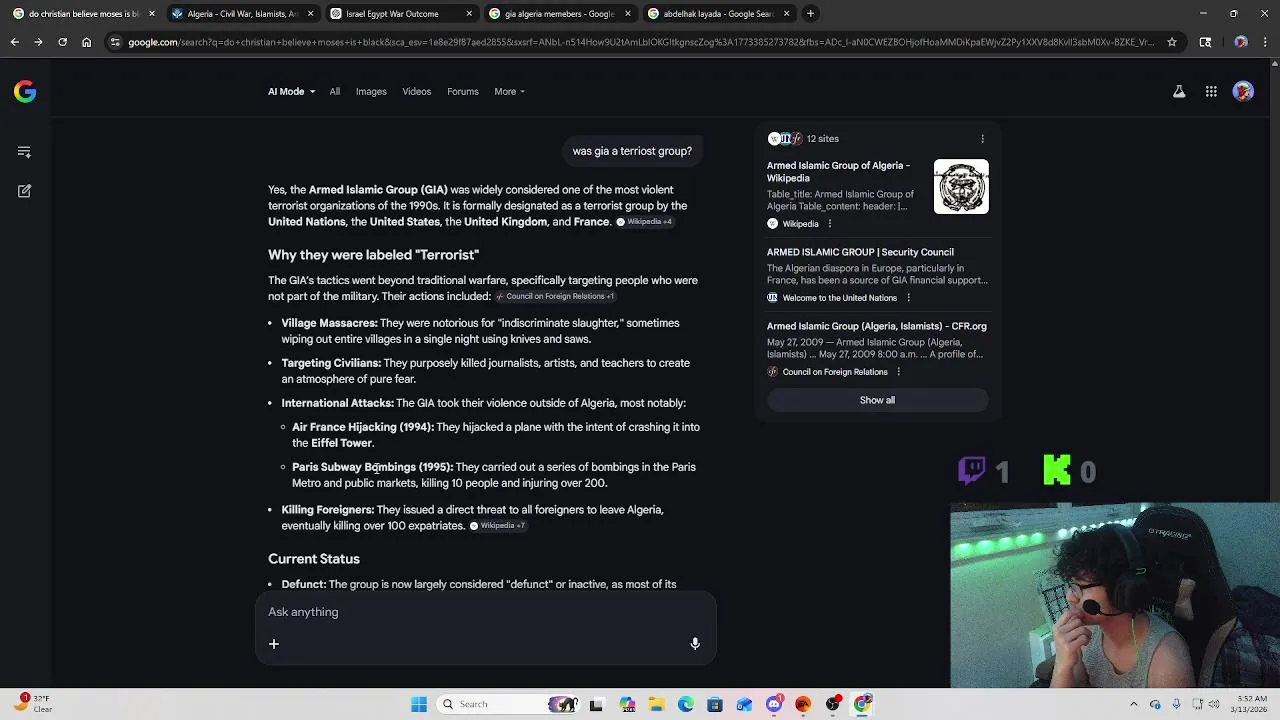Switch to the Images tab
Viewport: 1280px width, 720px height.
click(x=371, y=92)
